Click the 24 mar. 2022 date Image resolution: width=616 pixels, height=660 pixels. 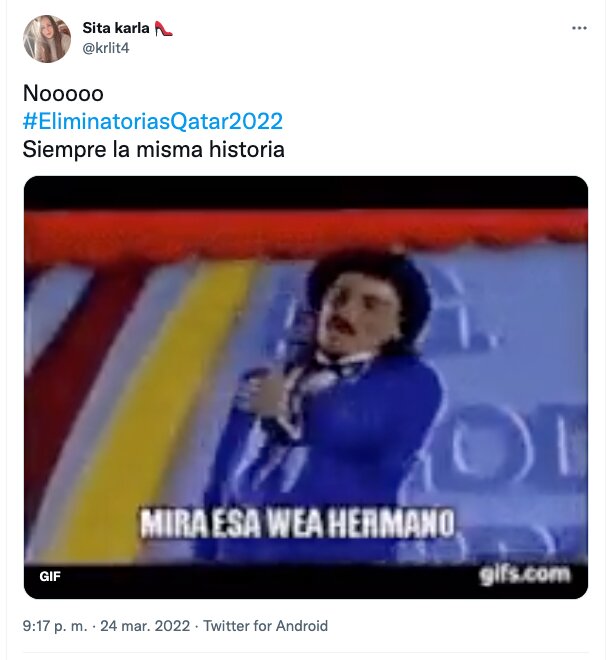(x=145, y=626)
